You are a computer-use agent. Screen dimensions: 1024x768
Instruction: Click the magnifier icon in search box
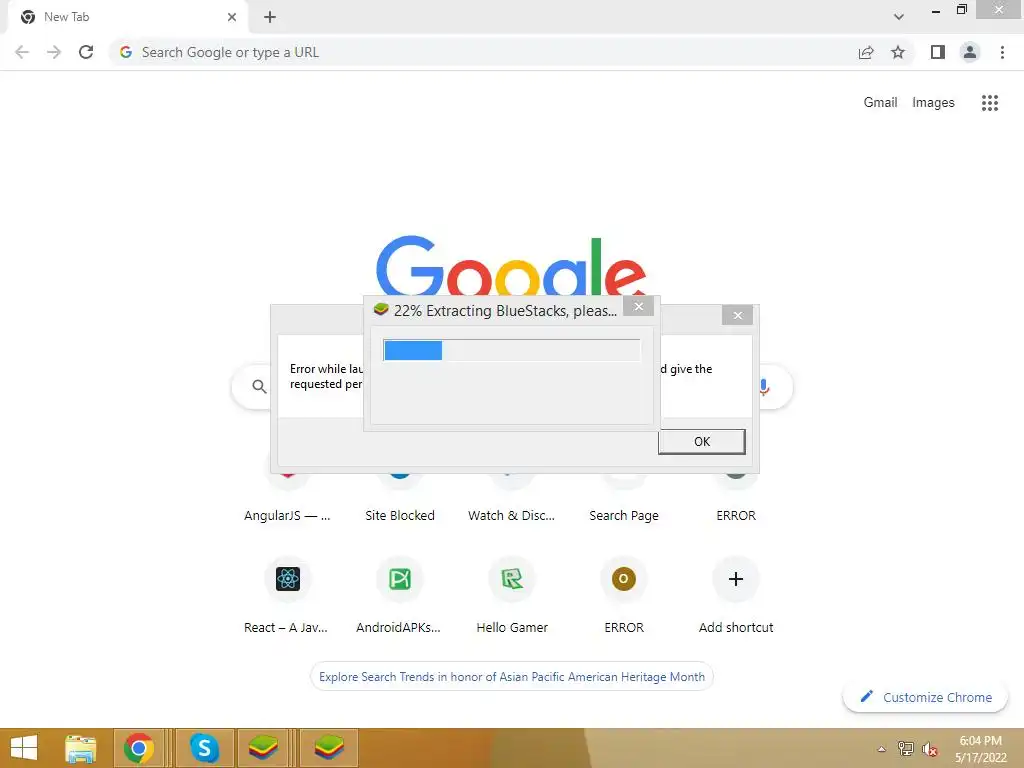[259, 387]
